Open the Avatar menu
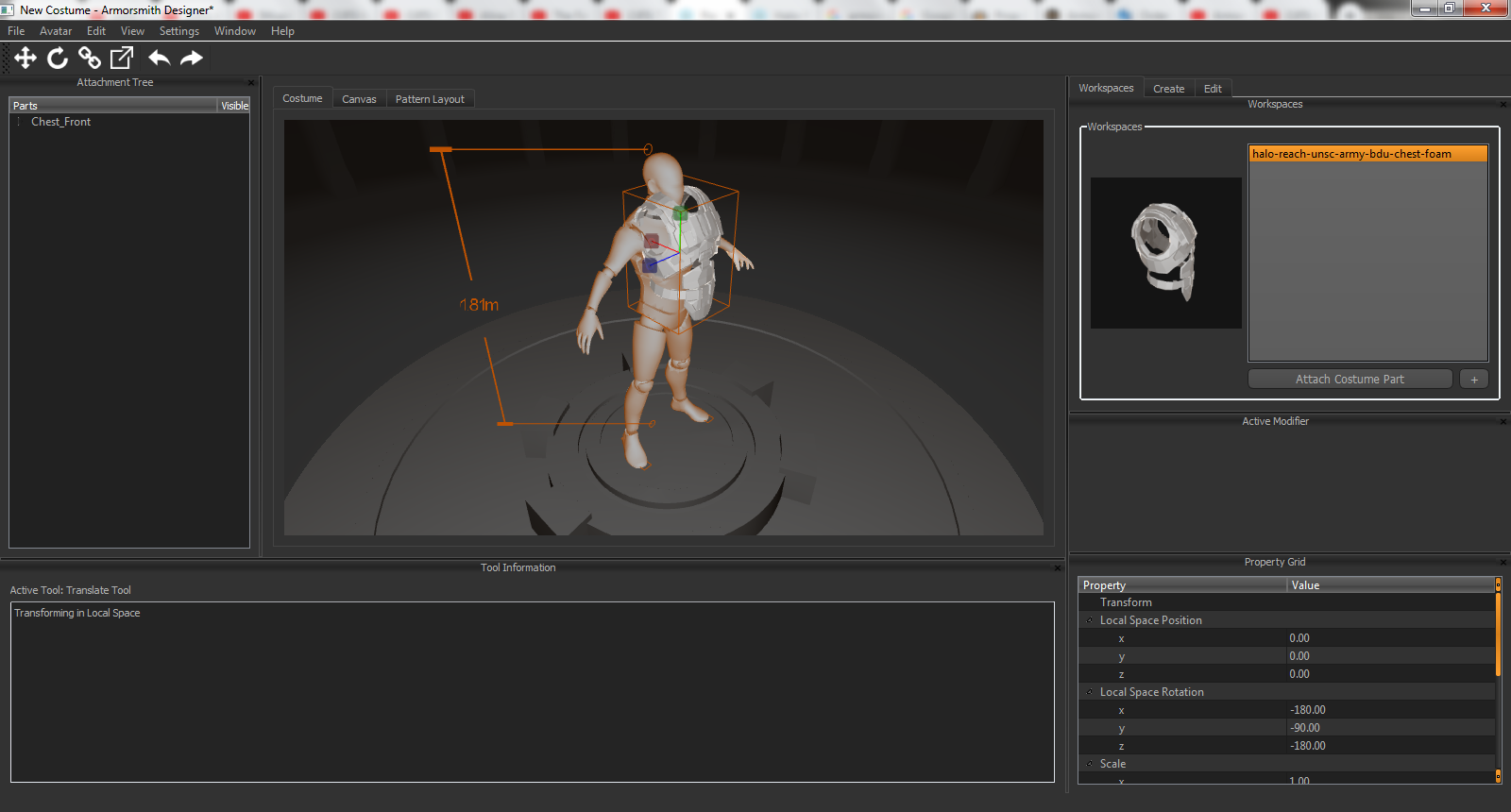This screenshot has width=1511, height=812. pyautogui.click(x=56, y=31)
